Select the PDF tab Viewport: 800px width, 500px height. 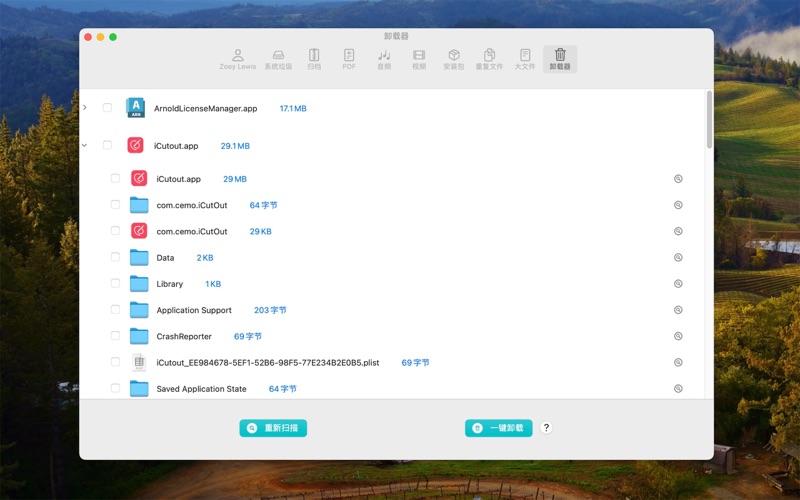click(349, 59)
